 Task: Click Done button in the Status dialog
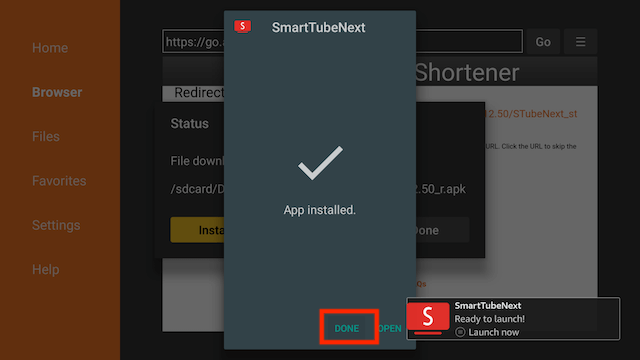(442, 230)
